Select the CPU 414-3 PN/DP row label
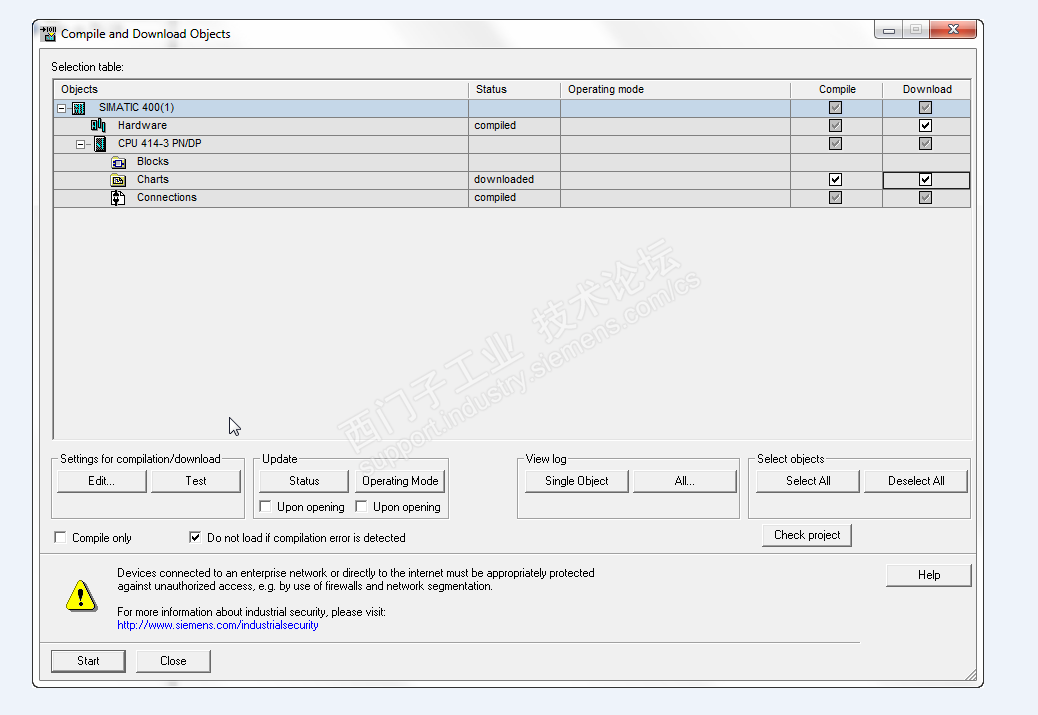 (x=160, y=144)
